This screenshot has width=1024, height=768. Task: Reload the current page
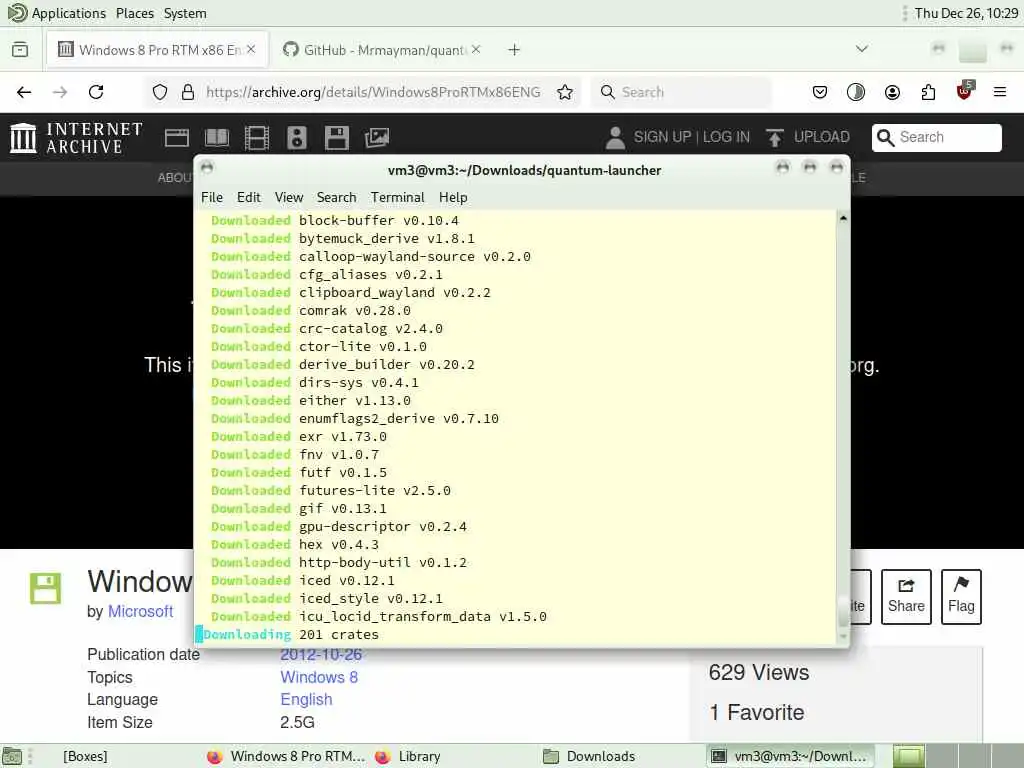(96, 92)
